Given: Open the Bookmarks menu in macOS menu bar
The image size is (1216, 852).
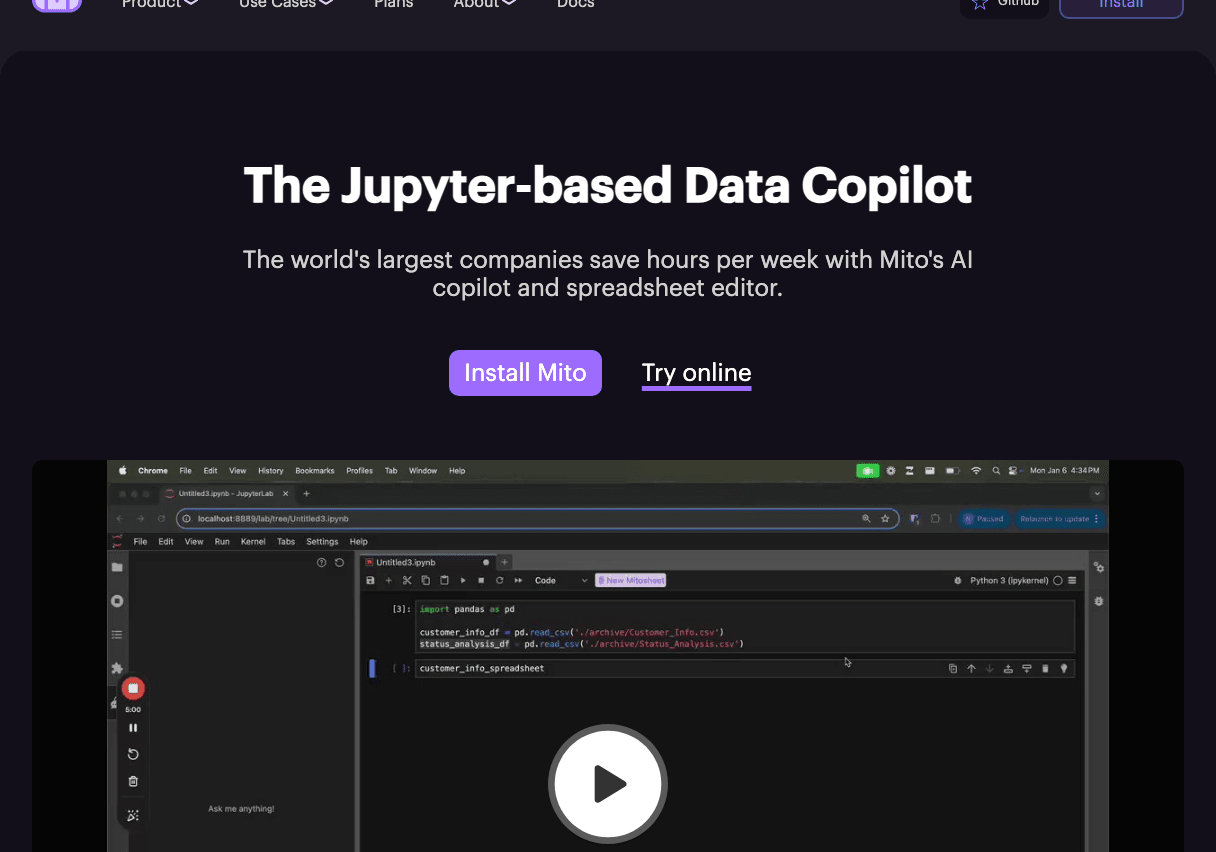Looking at the screenshot, I should click(x=315, y=470).
